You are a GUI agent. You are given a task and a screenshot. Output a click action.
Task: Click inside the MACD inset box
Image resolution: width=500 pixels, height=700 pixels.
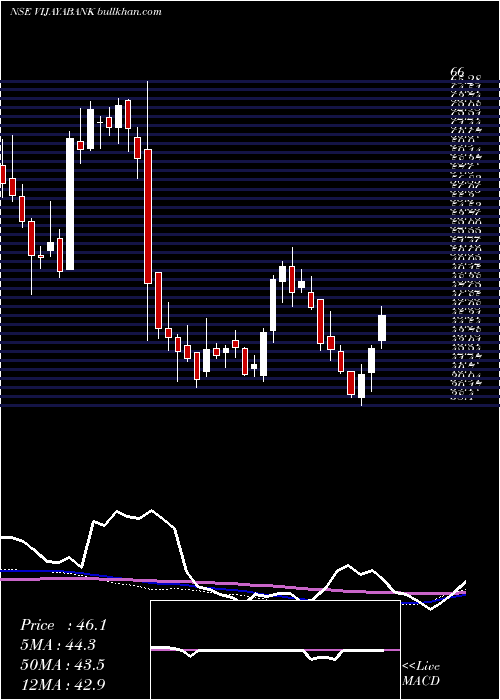click(x=275, y=650)
